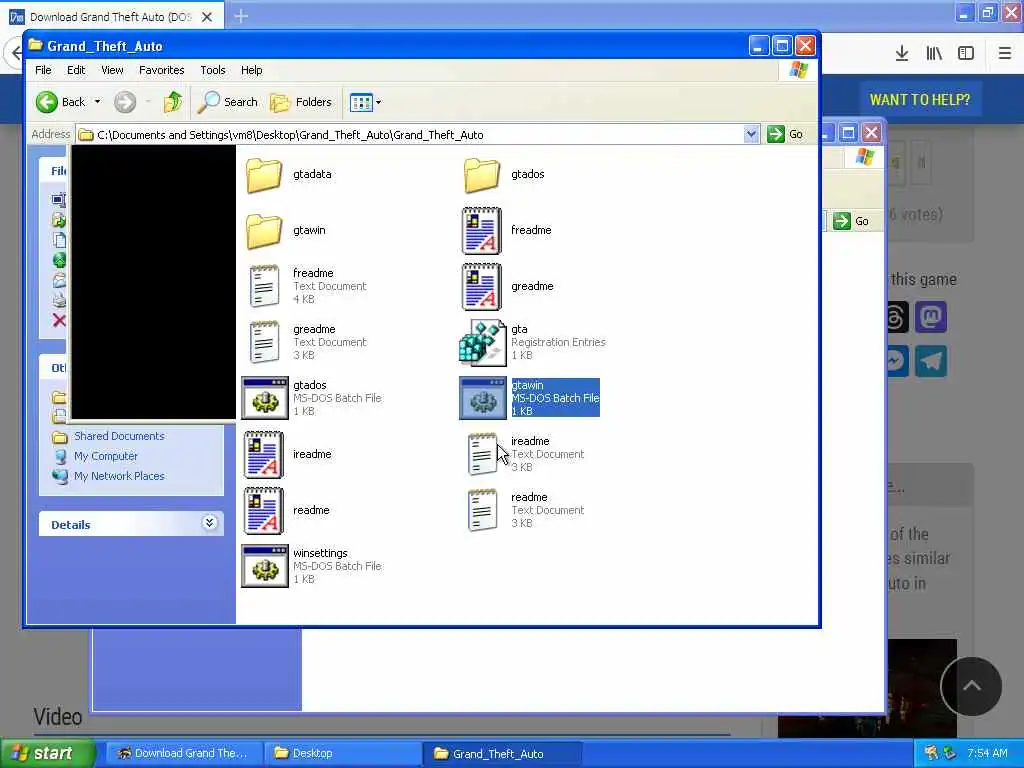The width and height of the screenshot is (1024, 768).
Task: Open the browser hamburger menu
Action: coord(1005,54)
